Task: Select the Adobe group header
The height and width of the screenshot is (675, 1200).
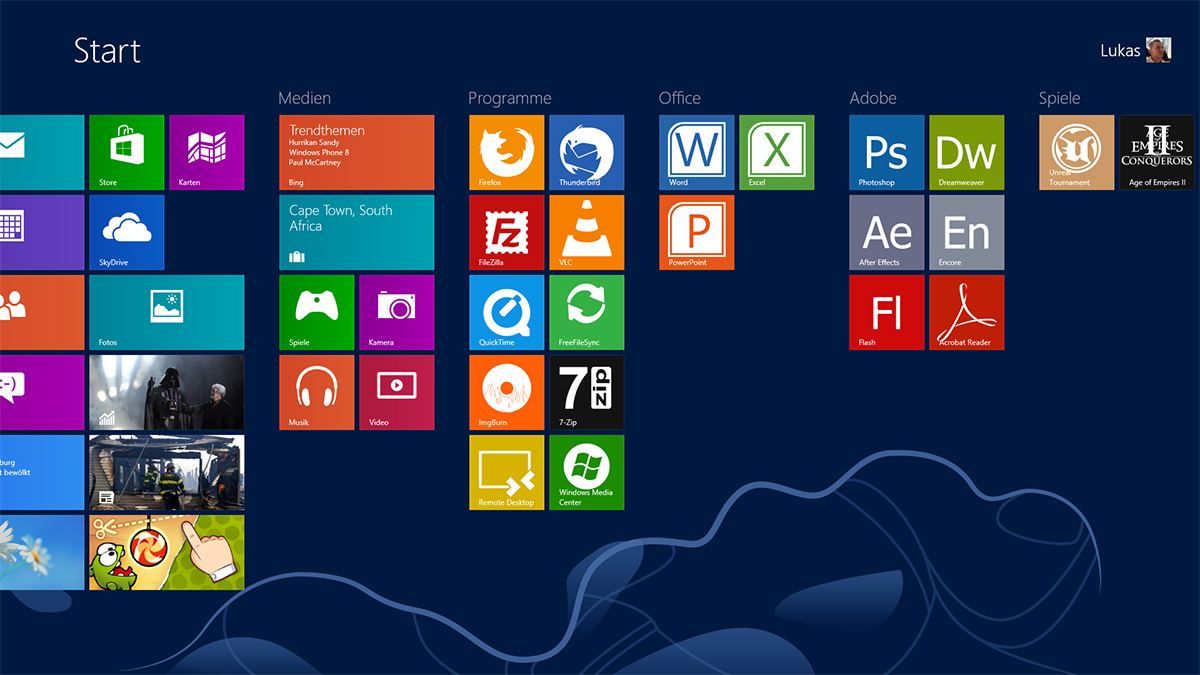Action: pos(872,98)
